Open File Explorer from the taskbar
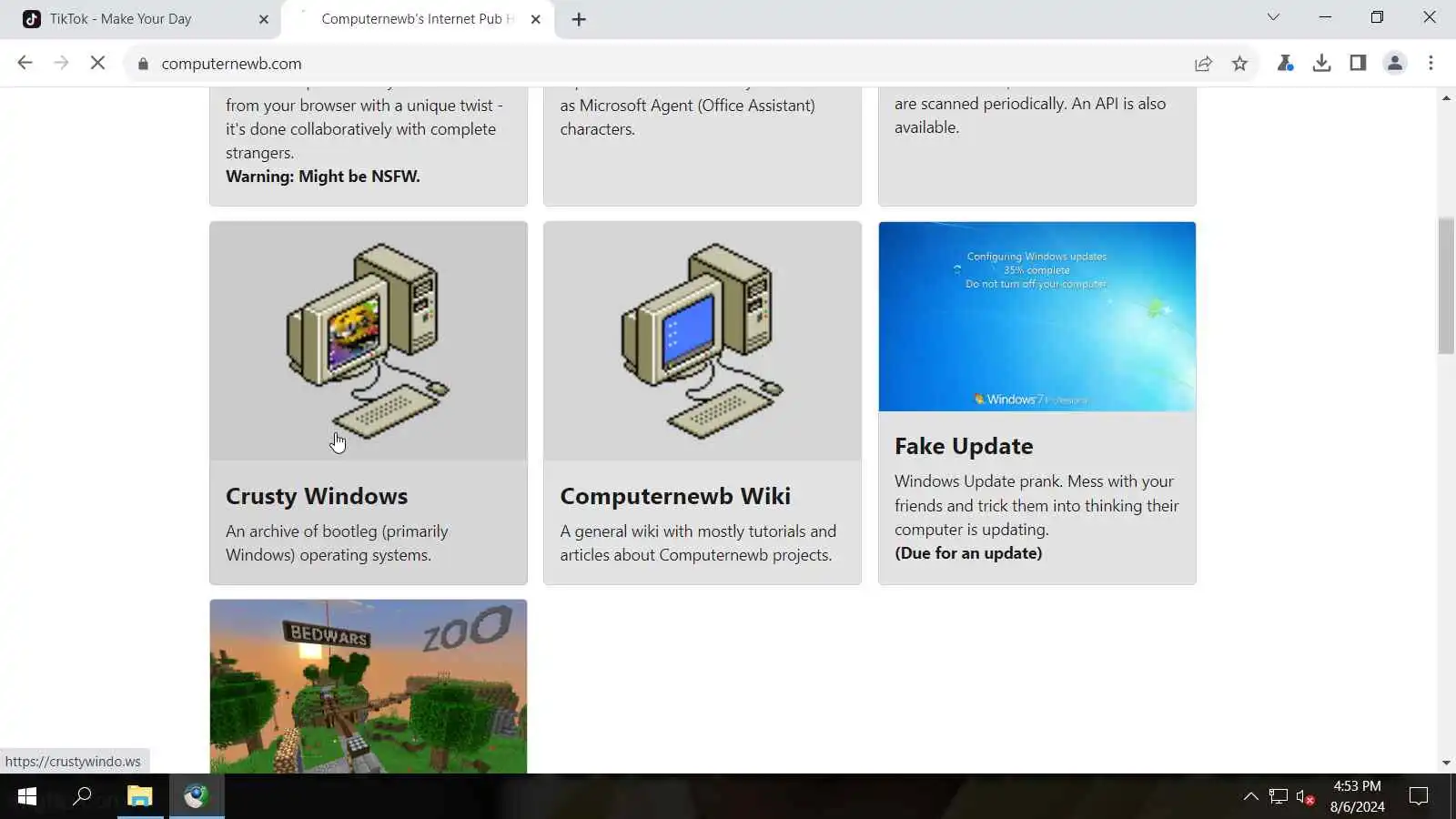This screenshot has width=1456, height=819. 139,797
